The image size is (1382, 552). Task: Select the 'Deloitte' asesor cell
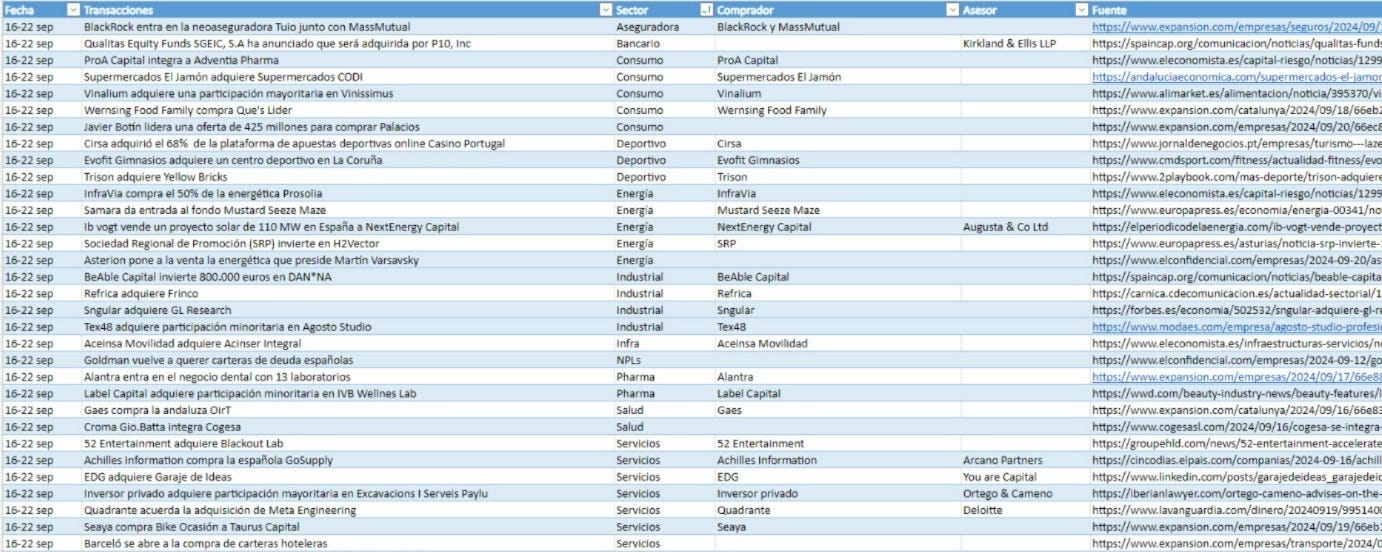[1026, 510]
